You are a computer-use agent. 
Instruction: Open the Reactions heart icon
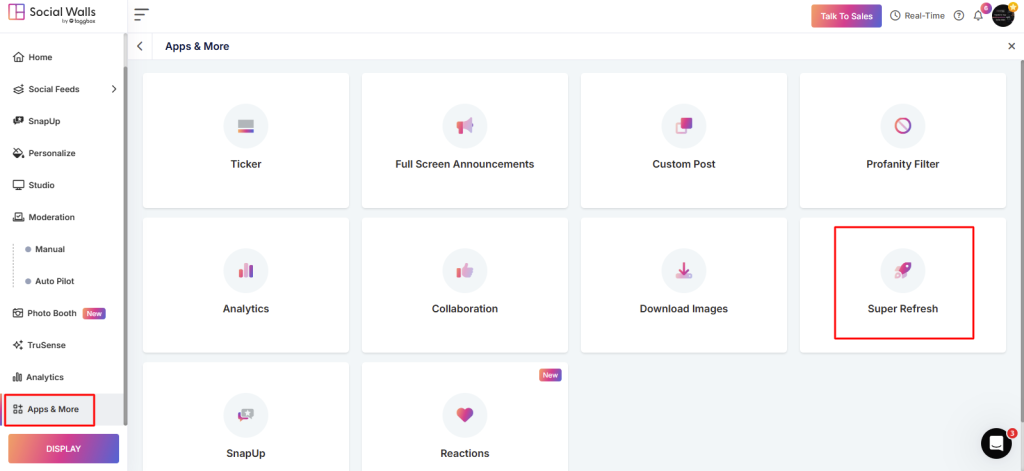[465, 414]
